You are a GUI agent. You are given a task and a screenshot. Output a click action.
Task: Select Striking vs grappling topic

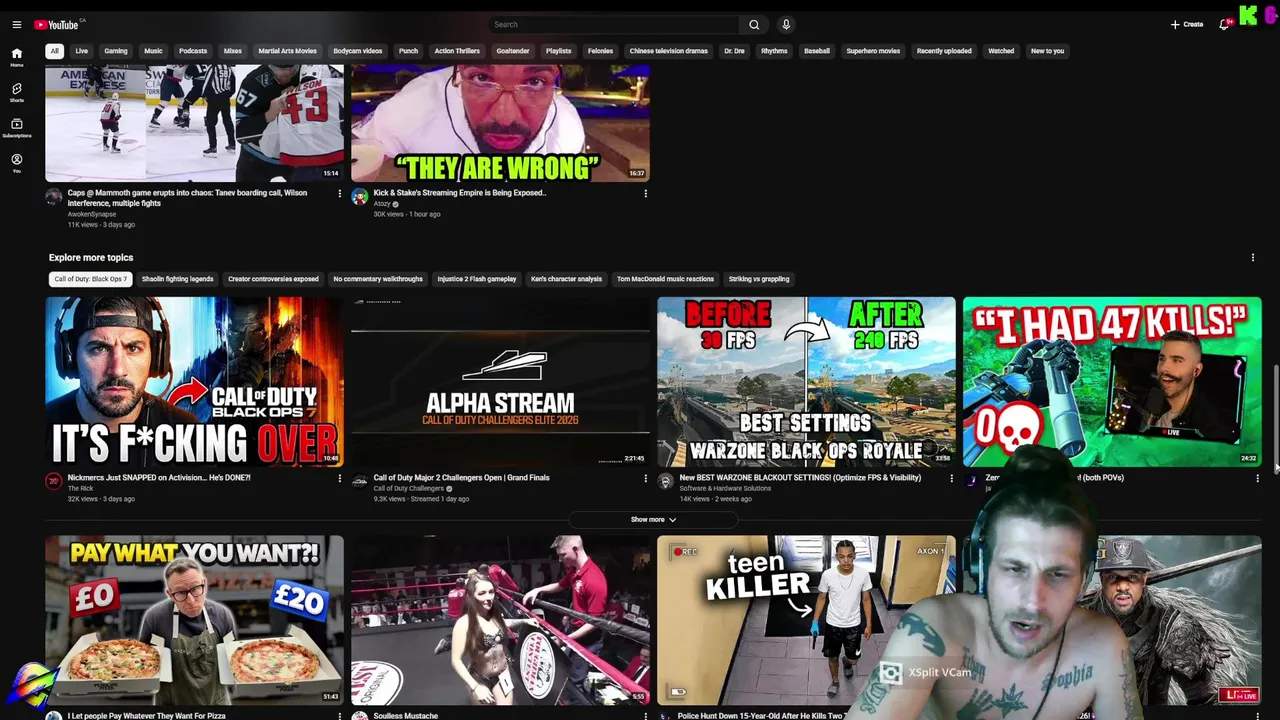(x=759, y=279)
